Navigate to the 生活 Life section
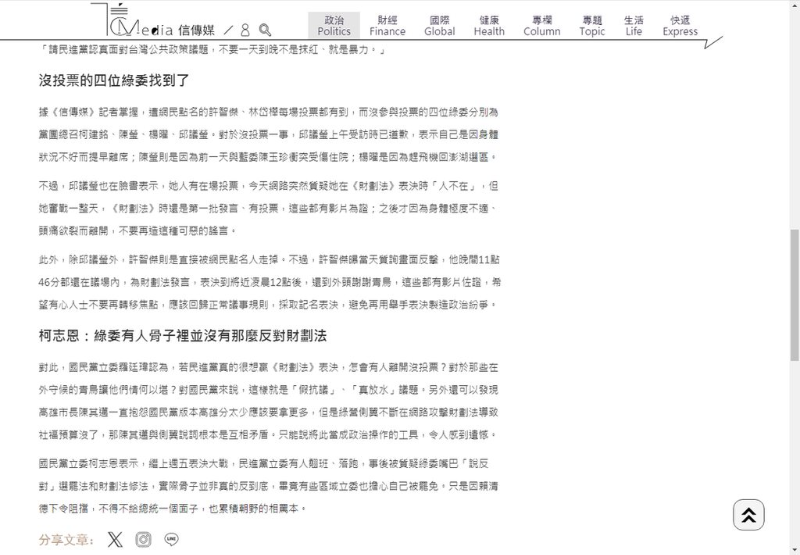The image size is (800, 555). pyautogui.click(x=634, y=25)
